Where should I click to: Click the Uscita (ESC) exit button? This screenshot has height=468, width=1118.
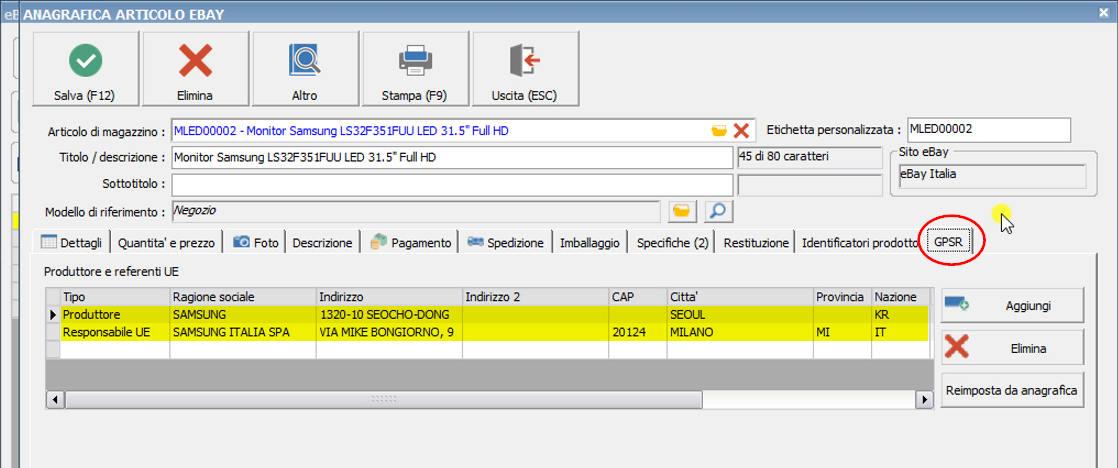pos(525,69)
